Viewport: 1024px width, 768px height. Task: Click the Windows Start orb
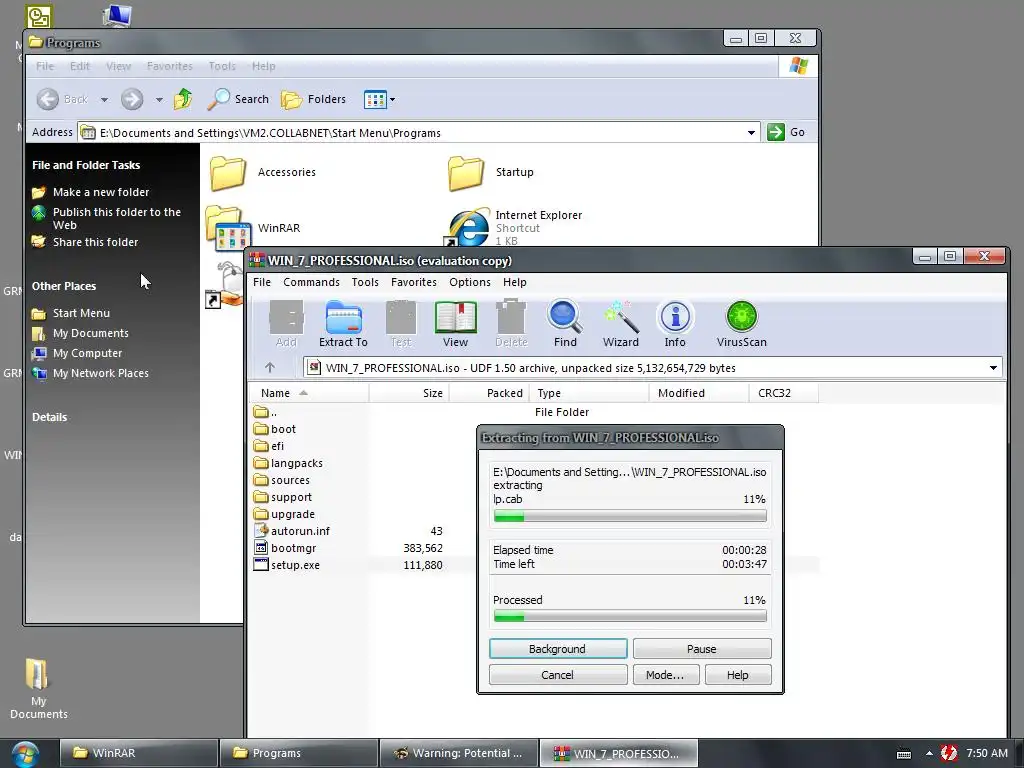point(24,754)
